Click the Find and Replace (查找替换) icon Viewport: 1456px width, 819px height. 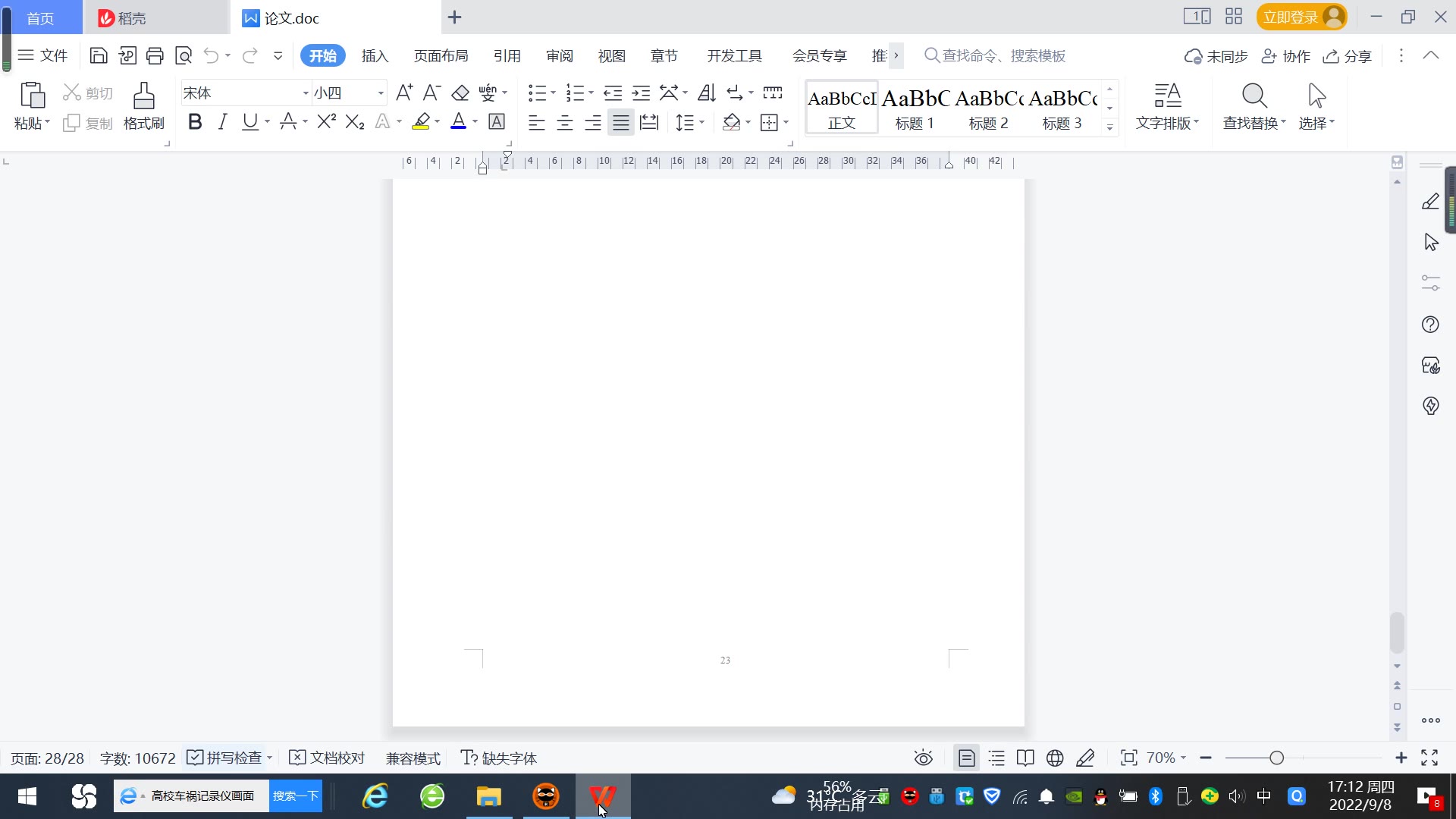tap(1254, 96)
